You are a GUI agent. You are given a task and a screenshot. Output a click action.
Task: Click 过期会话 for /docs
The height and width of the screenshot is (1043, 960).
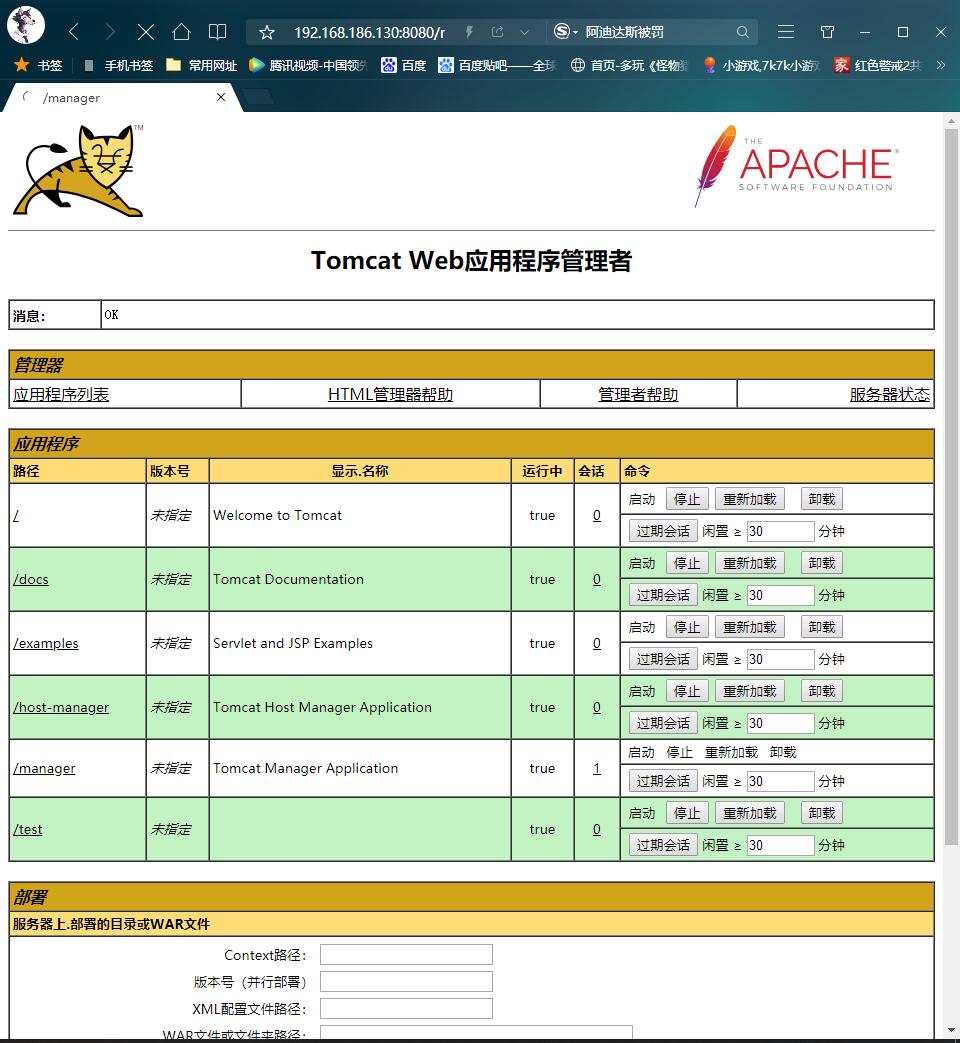click(663, 595)
